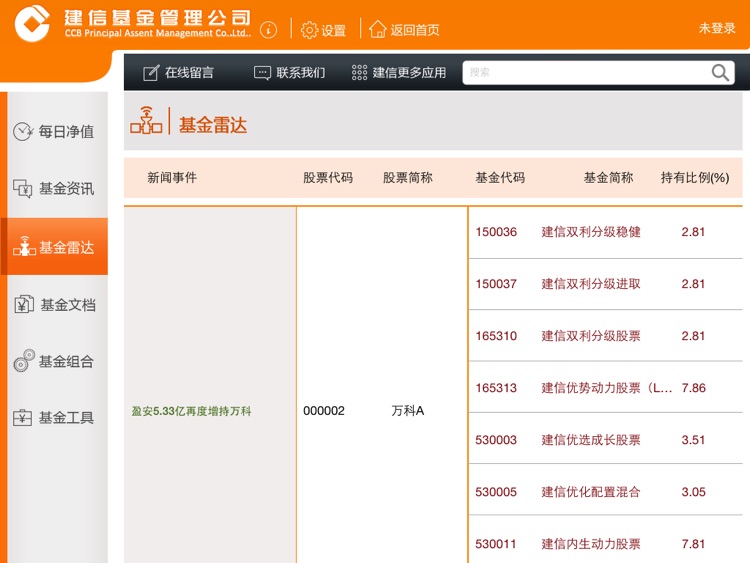Click the 基金雷达 page title

point(213,125)
